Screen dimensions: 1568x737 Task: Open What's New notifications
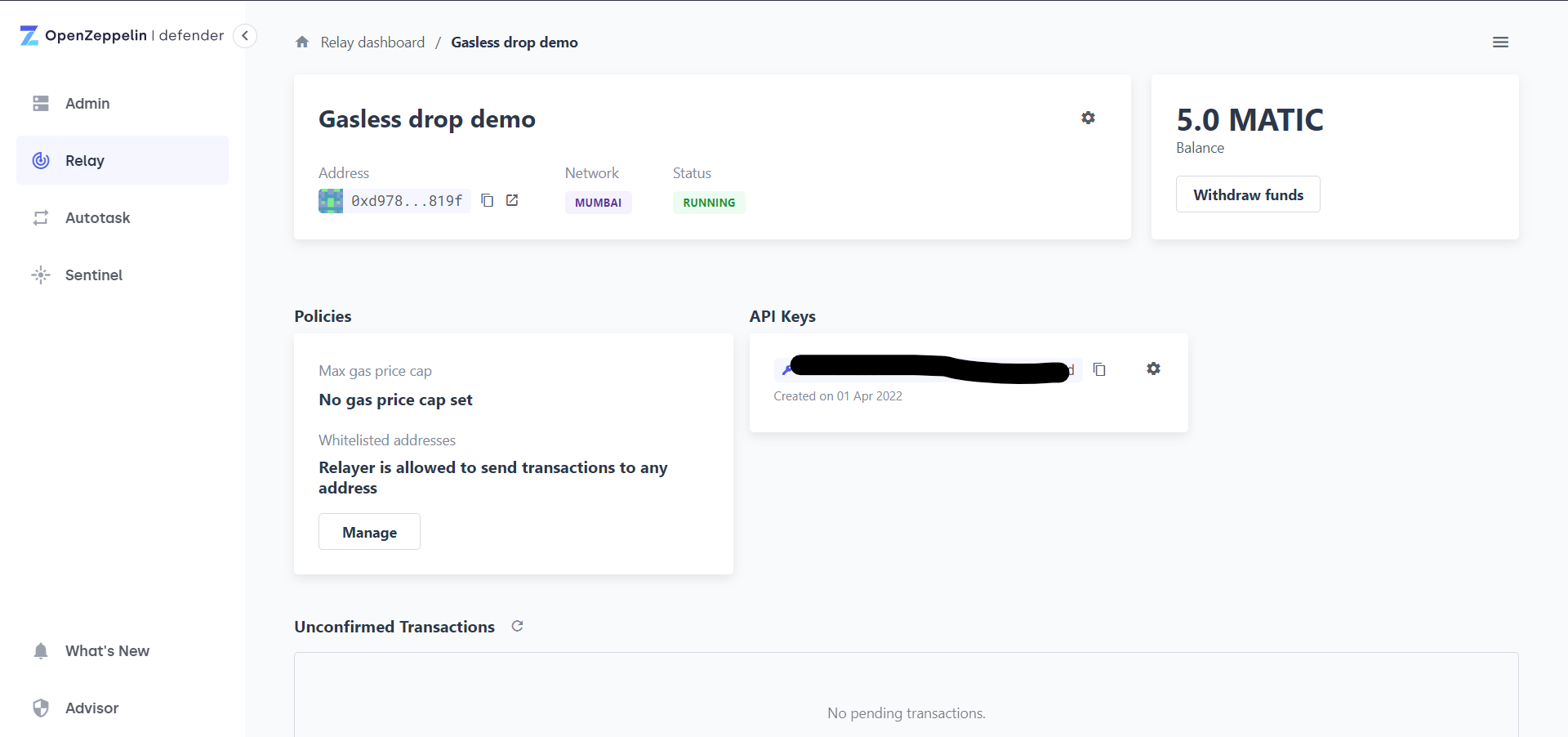click(x=107, y=650)
